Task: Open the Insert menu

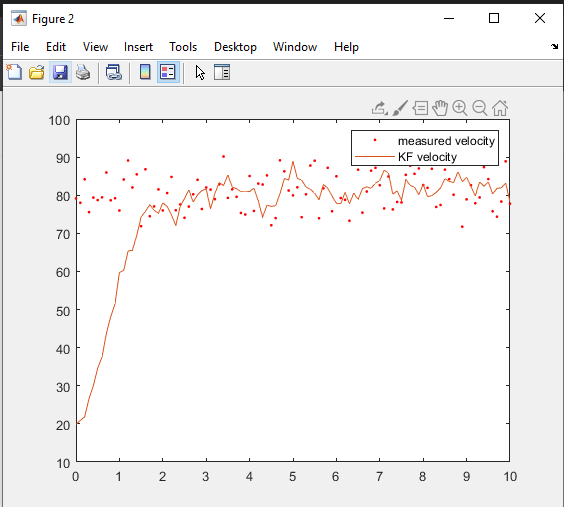Action: (138, 47)
